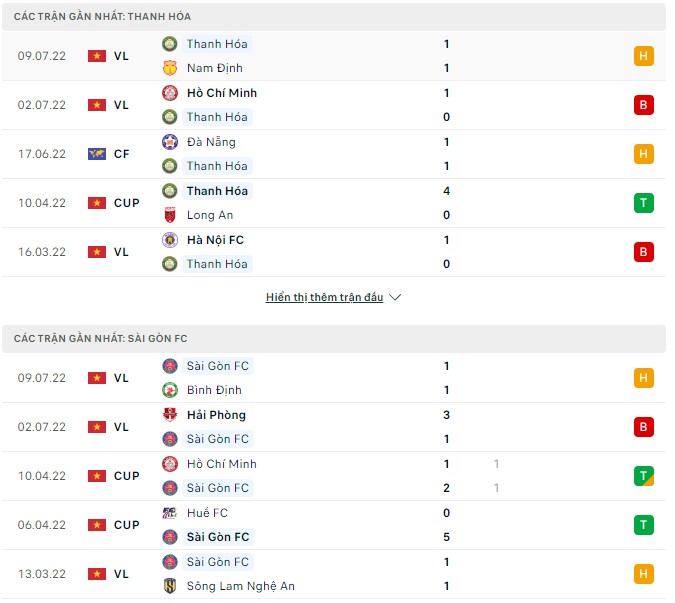
Task: Click the orange H badge for Đà Nẵng match
Action: [x=644, y=154]
